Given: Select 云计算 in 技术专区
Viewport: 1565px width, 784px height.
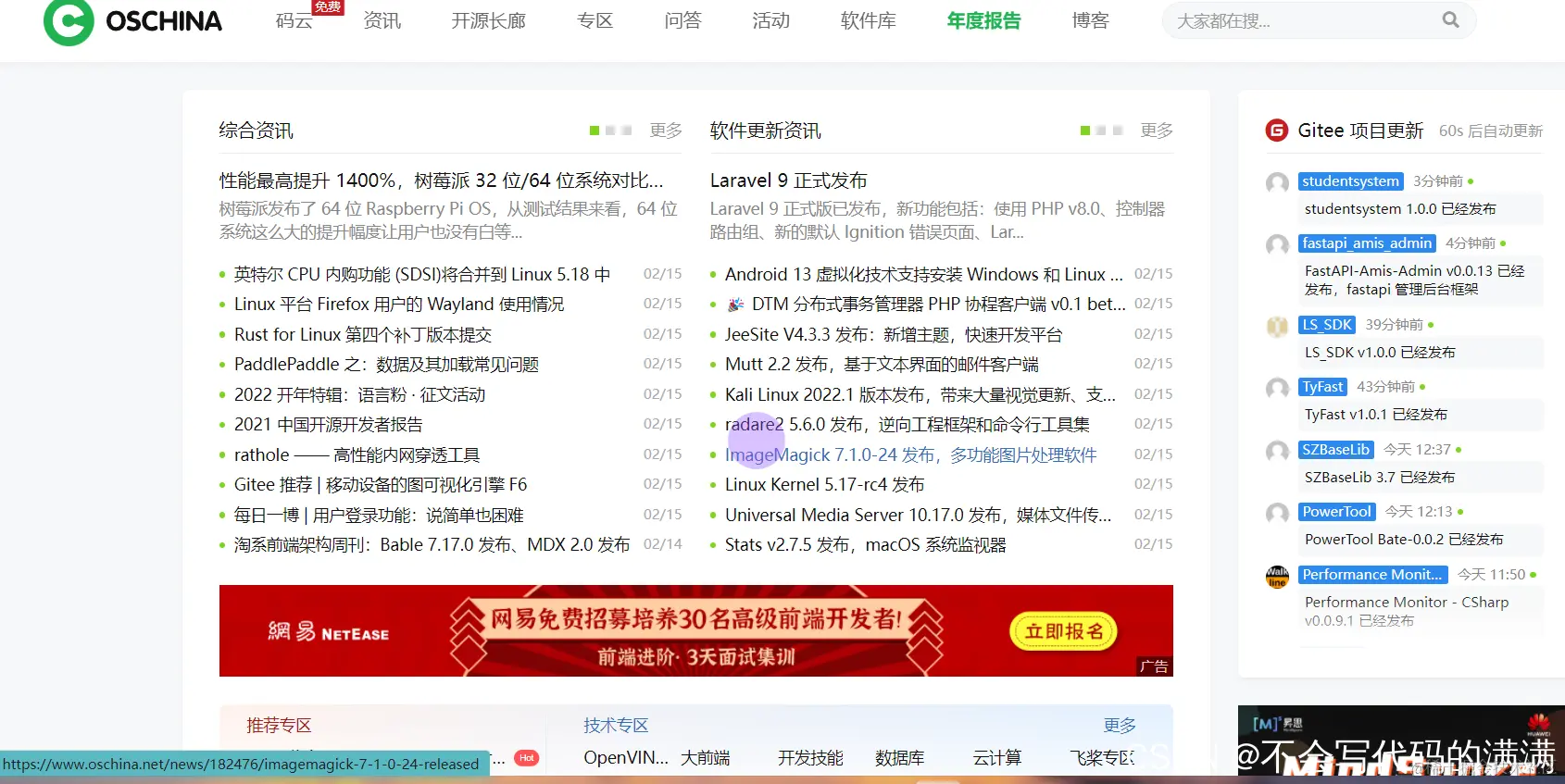Looking at the screenshot, I should [997, 758].
